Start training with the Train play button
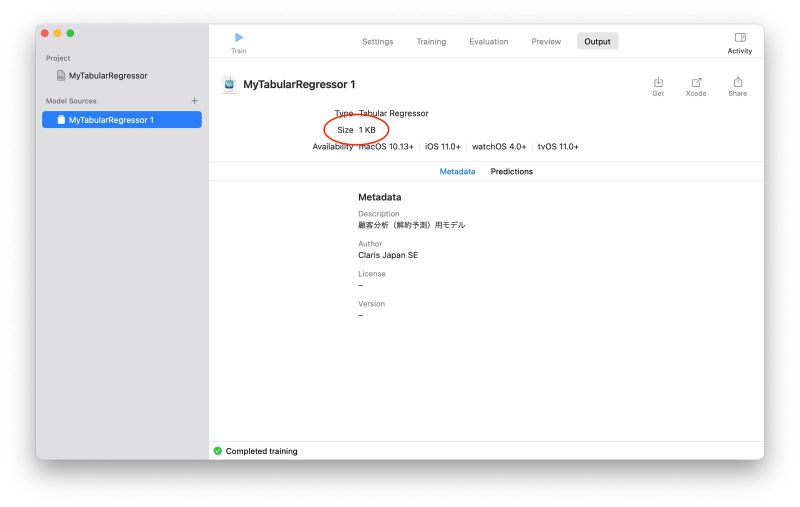Image resolution: width=800 pixels, height=507 pixels. [239, 37]
